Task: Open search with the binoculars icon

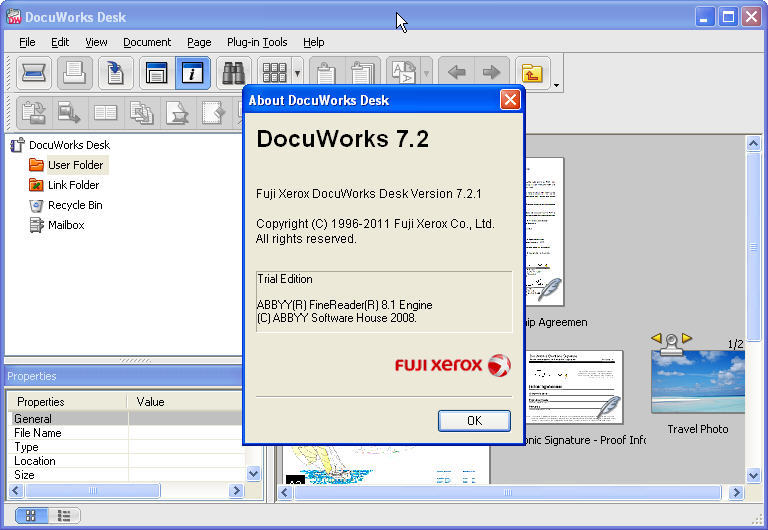Action: click(234, 73)
